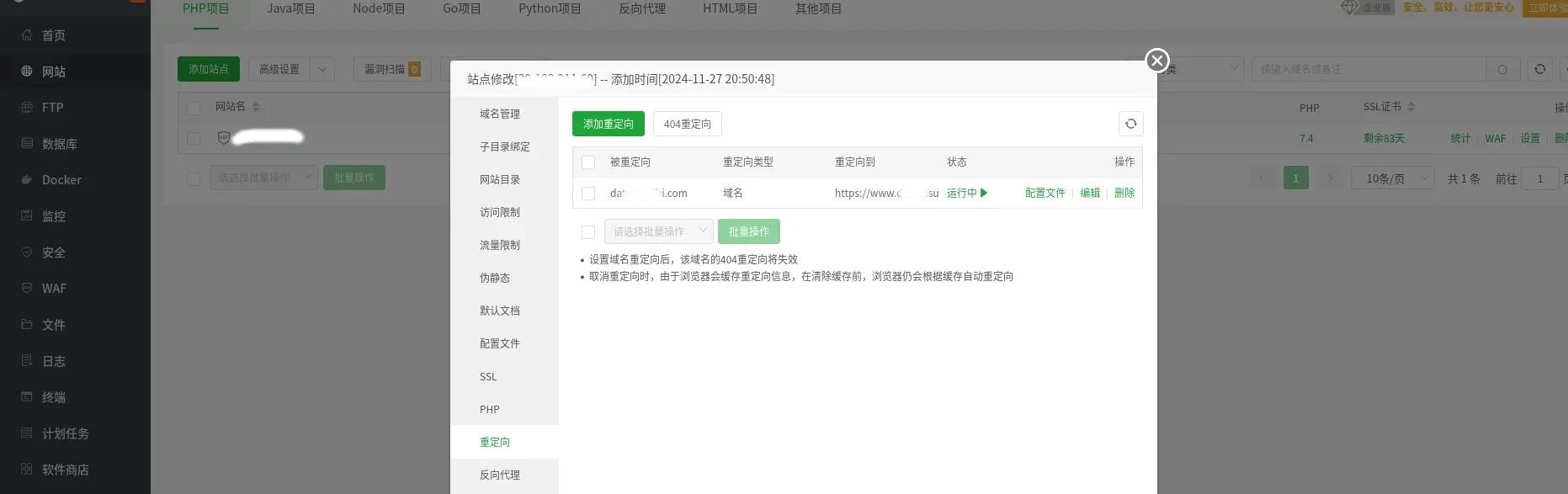Check the website row checkbox behind dialog

click(194, 139)
